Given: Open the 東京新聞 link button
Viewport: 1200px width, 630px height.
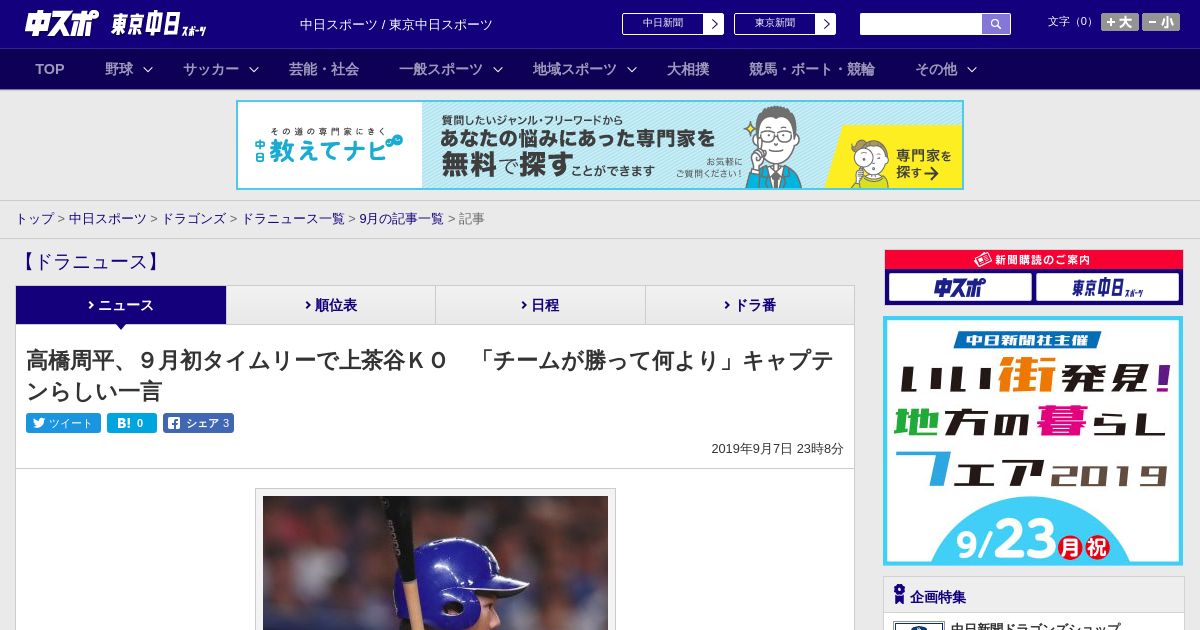Looking at the screenshot, I should click(x=784, y=24).
